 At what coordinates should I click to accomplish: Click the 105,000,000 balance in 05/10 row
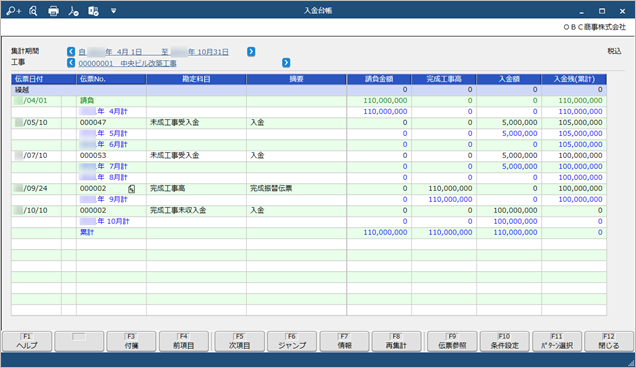580,123
